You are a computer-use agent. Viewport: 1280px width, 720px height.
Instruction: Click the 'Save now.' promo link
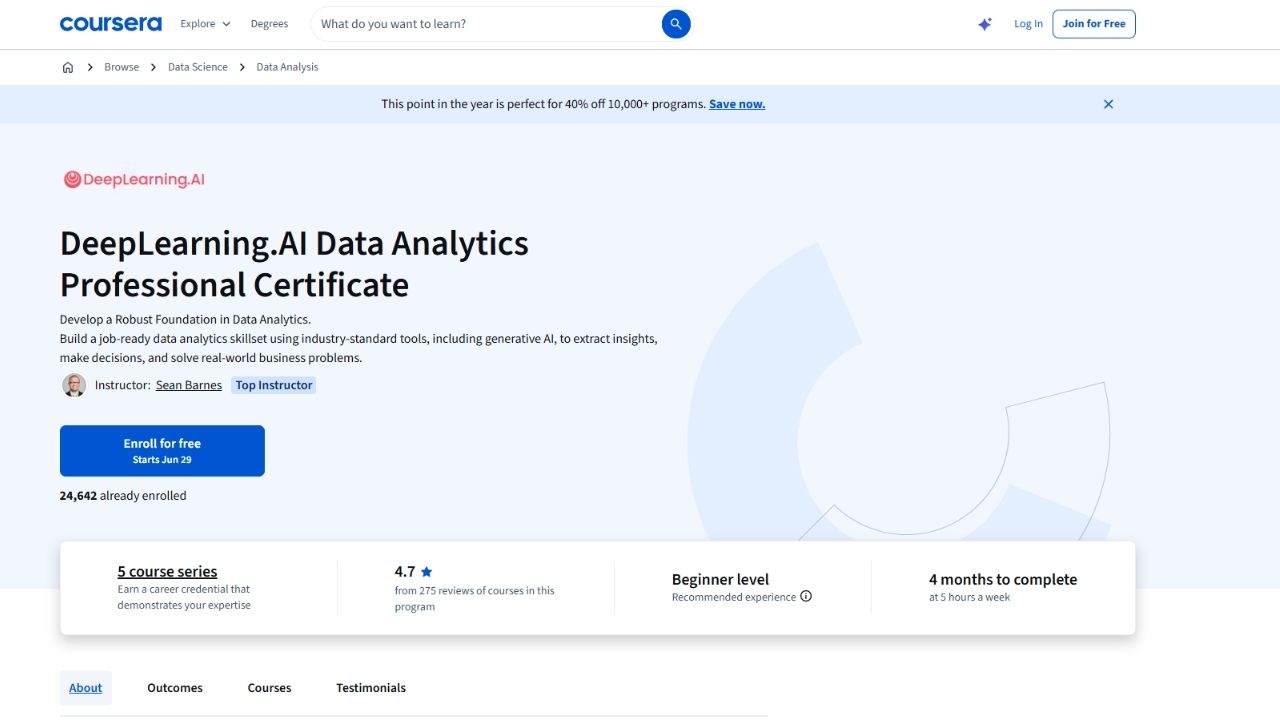[737, 104]
